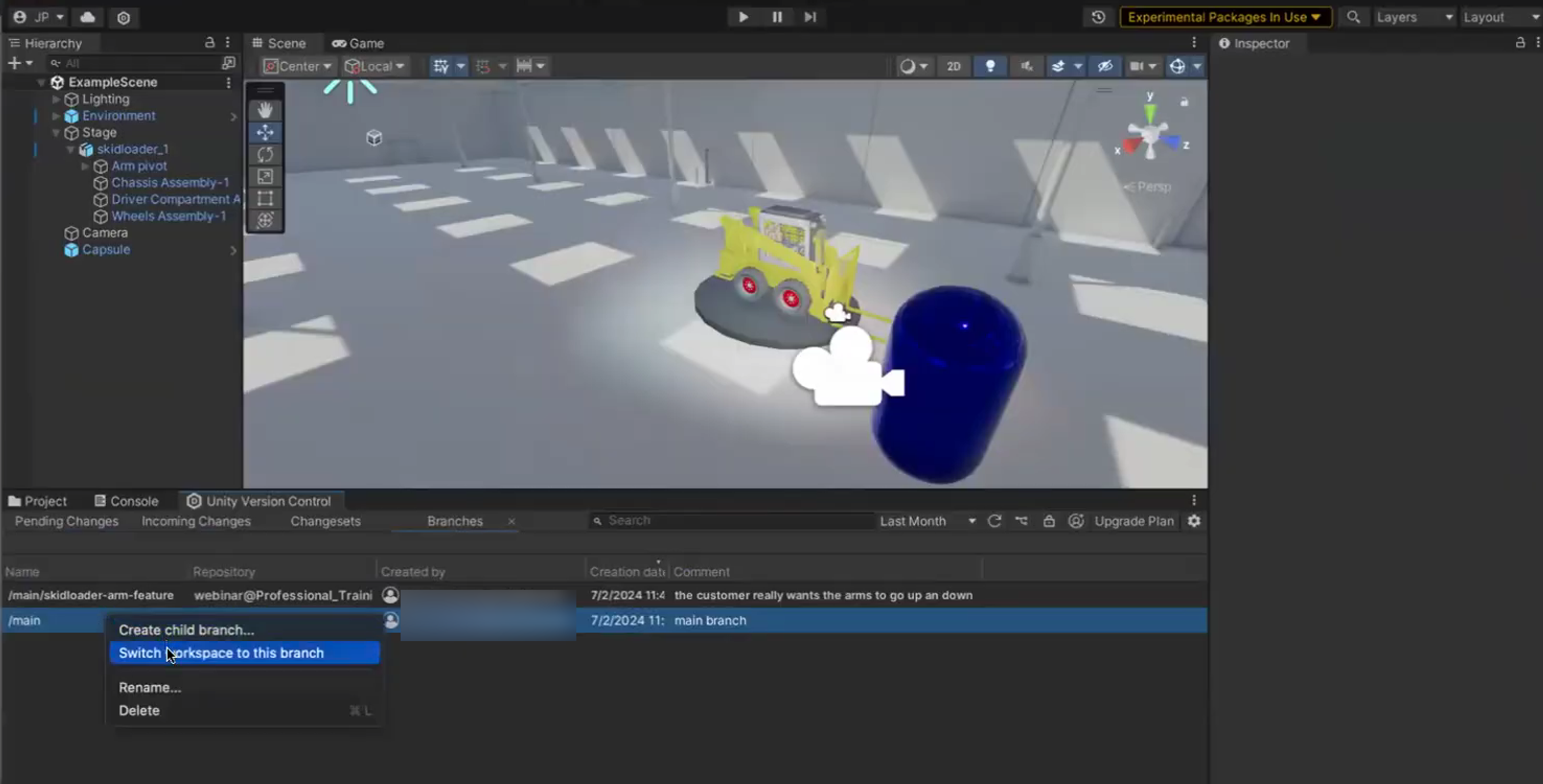The width and height of the screenshot is (1543, 784).
Task: Open the lock rules icon
Action: tap(1049, 521)
